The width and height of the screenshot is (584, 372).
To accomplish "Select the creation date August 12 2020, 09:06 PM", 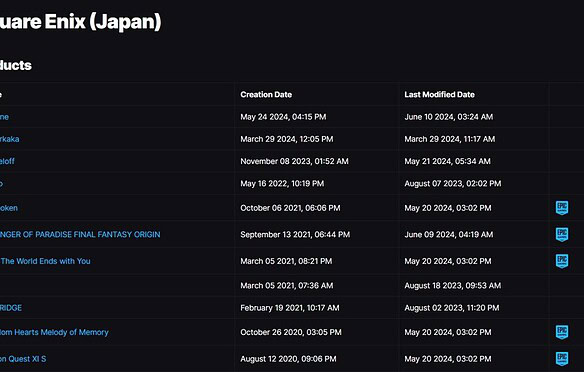I will pyautogui.click(x=288, y=359).
